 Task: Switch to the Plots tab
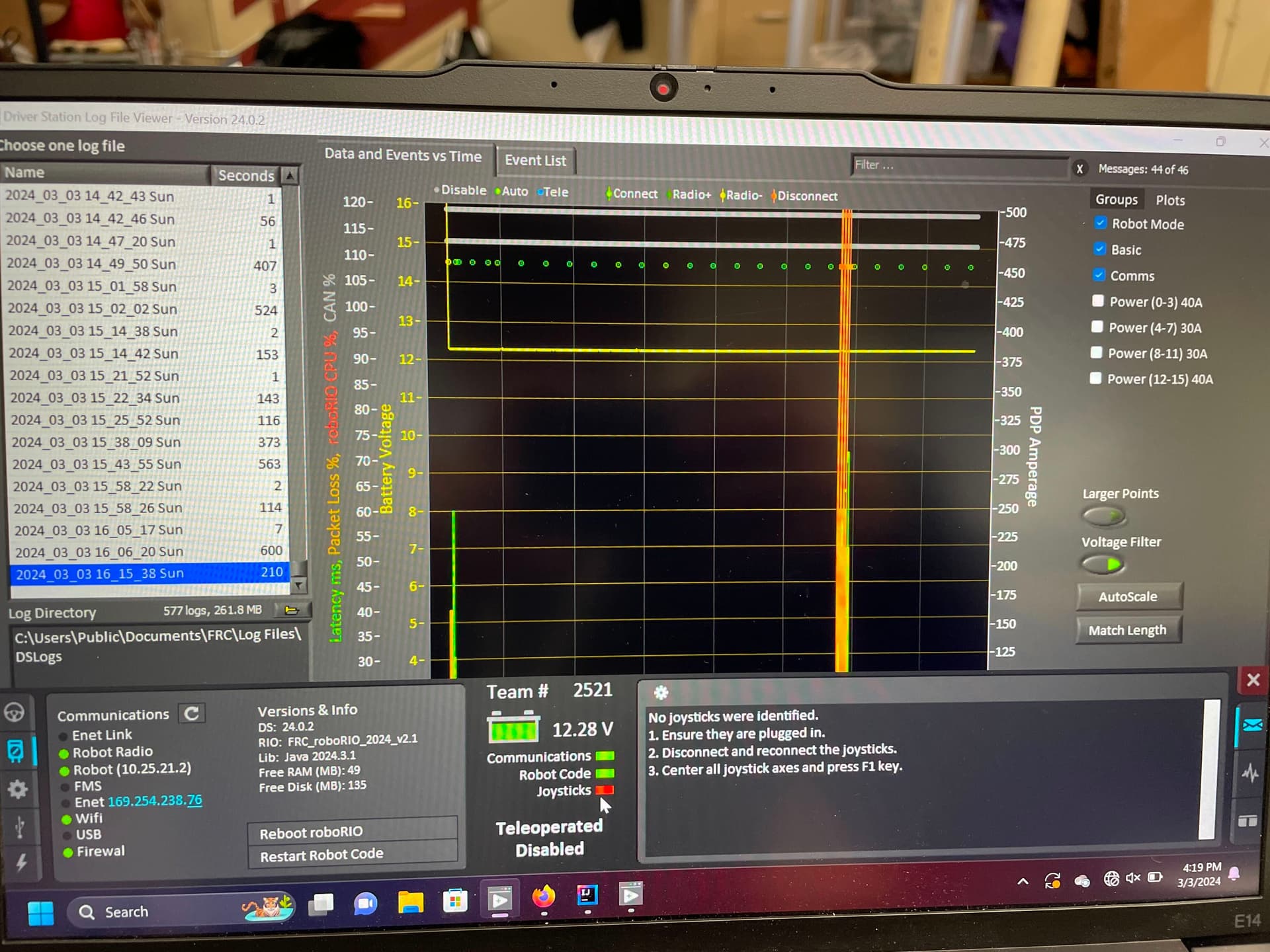(1170, 200)
